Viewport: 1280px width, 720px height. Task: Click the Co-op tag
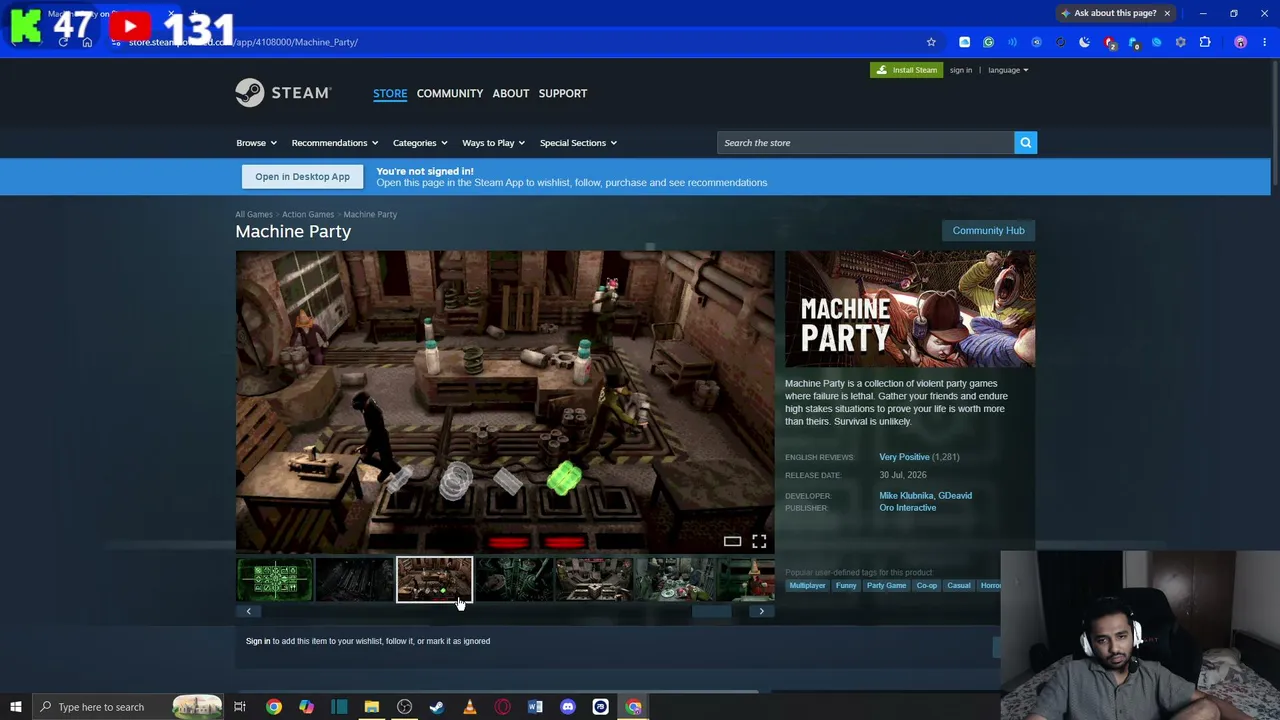[927, 586]
